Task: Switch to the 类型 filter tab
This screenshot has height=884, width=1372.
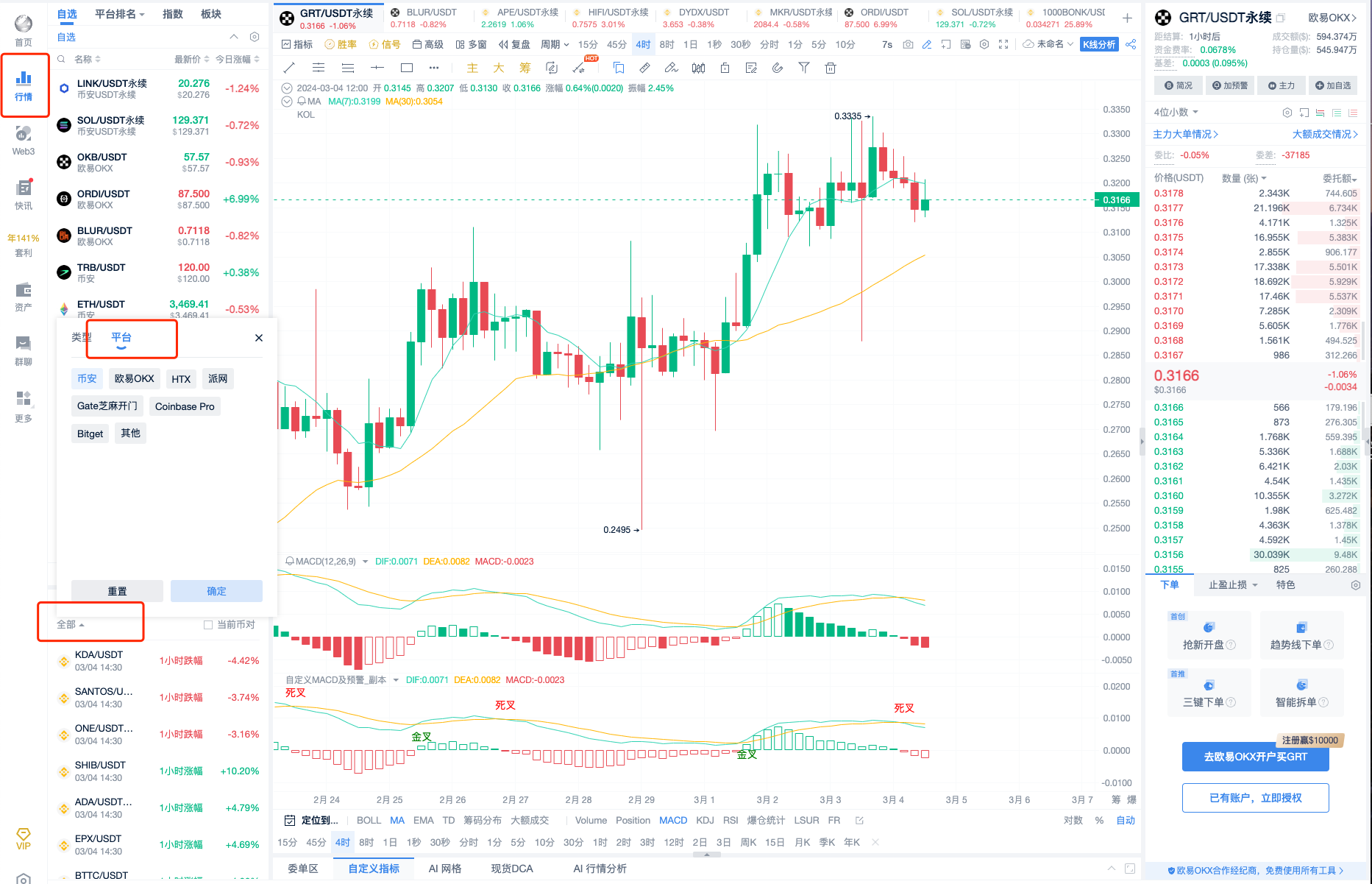Action: tap(82, 337)
